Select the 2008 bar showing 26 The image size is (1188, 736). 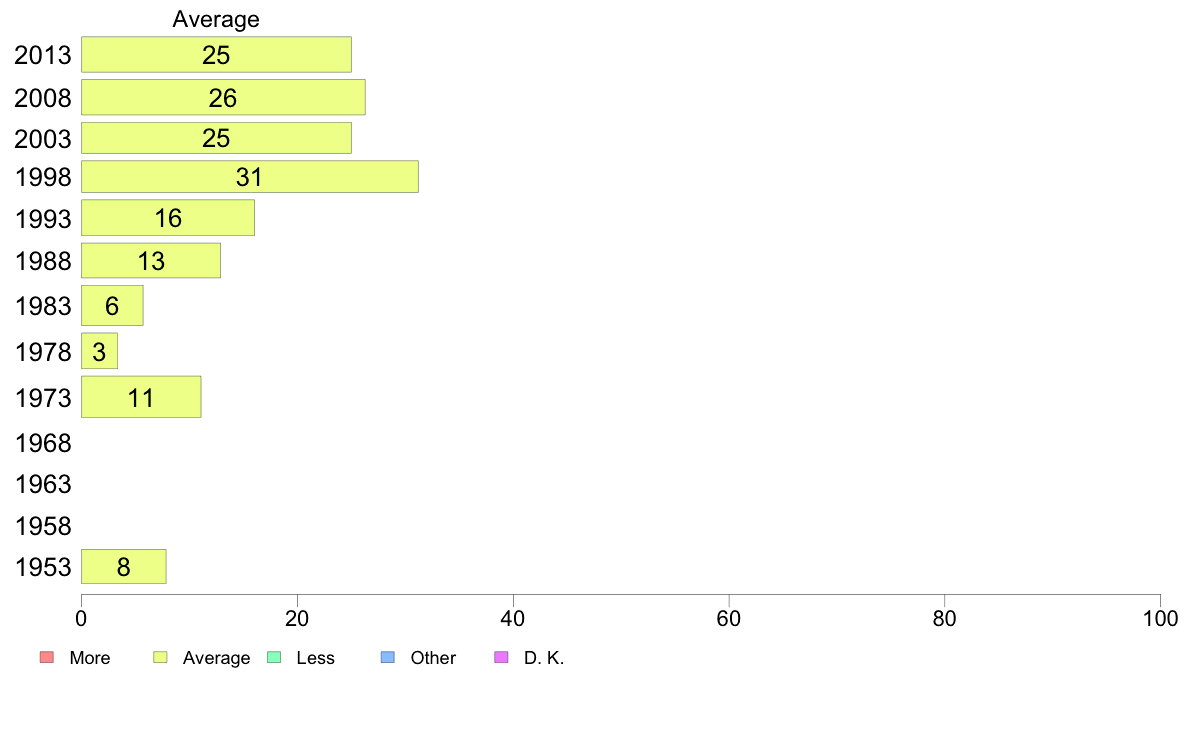pyautogui.click(x=224, y=97)
